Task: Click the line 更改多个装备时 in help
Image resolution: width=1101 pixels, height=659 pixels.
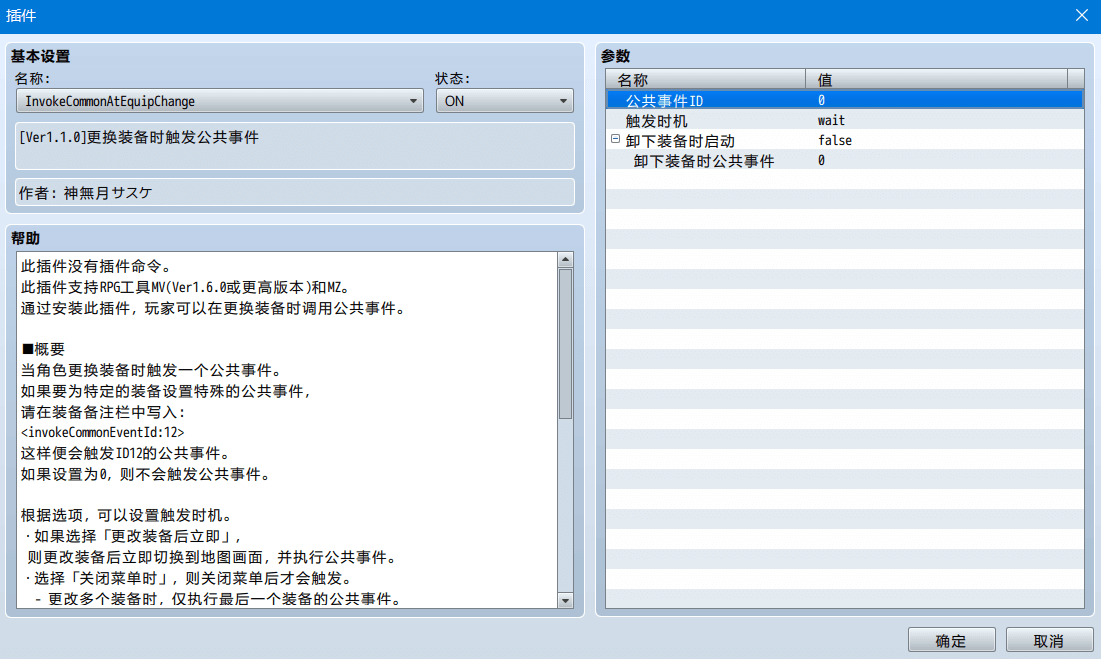Action: (219, 599)
